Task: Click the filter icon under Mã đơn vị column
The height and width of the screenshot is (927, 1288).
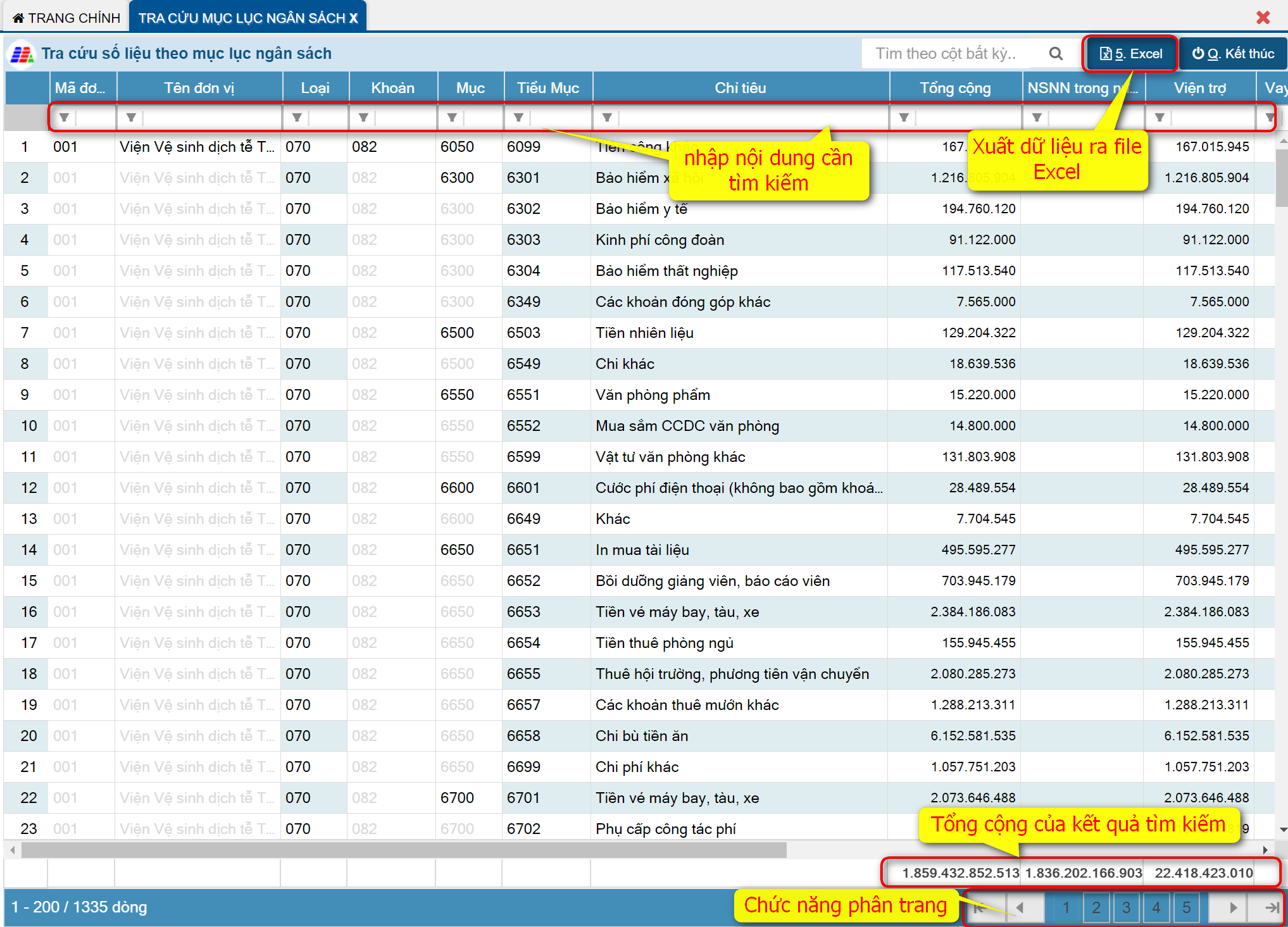Action: tap(64, 118)
